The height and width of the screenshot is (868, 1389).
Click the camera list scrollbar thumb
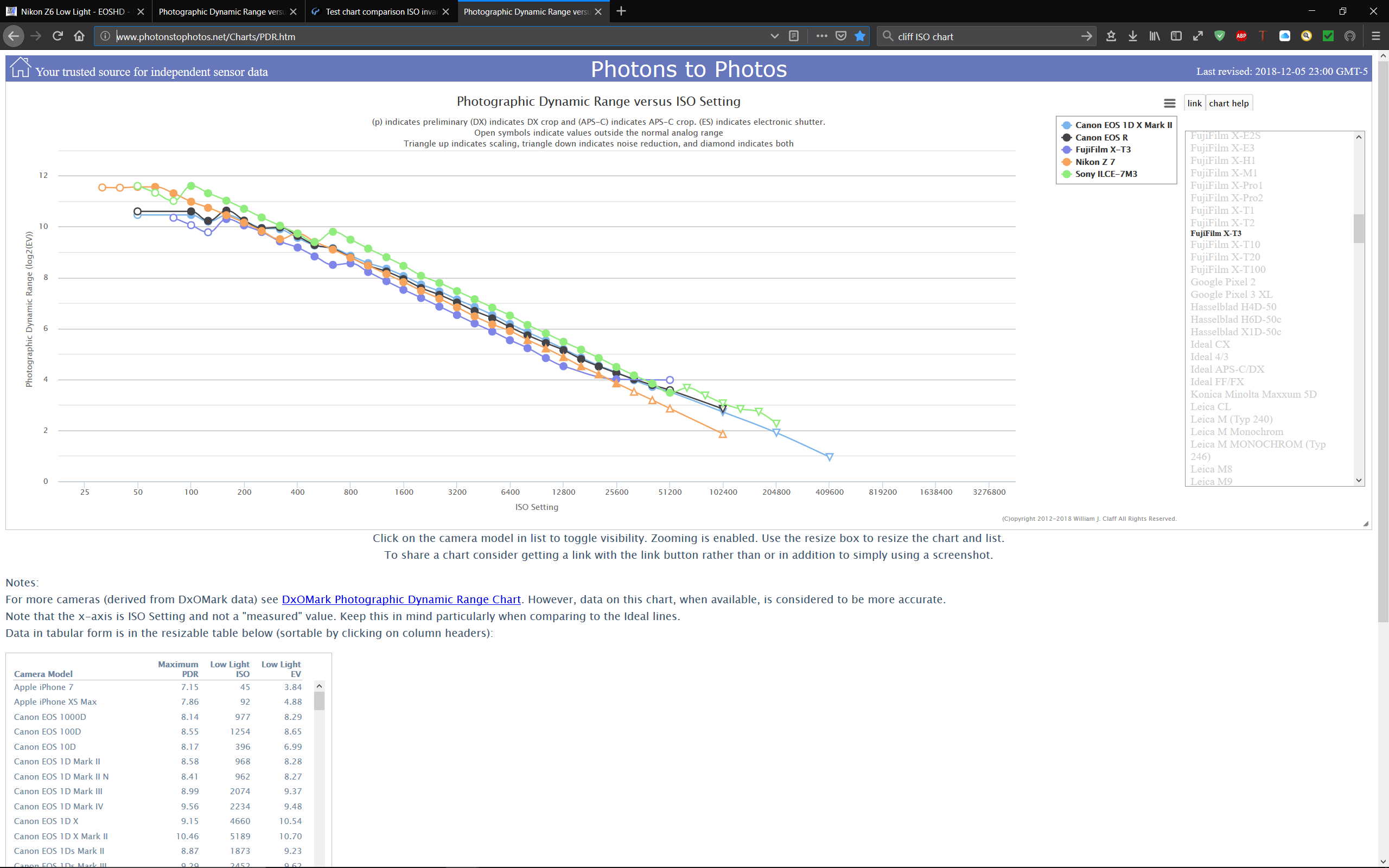(x=1358, y=228)
